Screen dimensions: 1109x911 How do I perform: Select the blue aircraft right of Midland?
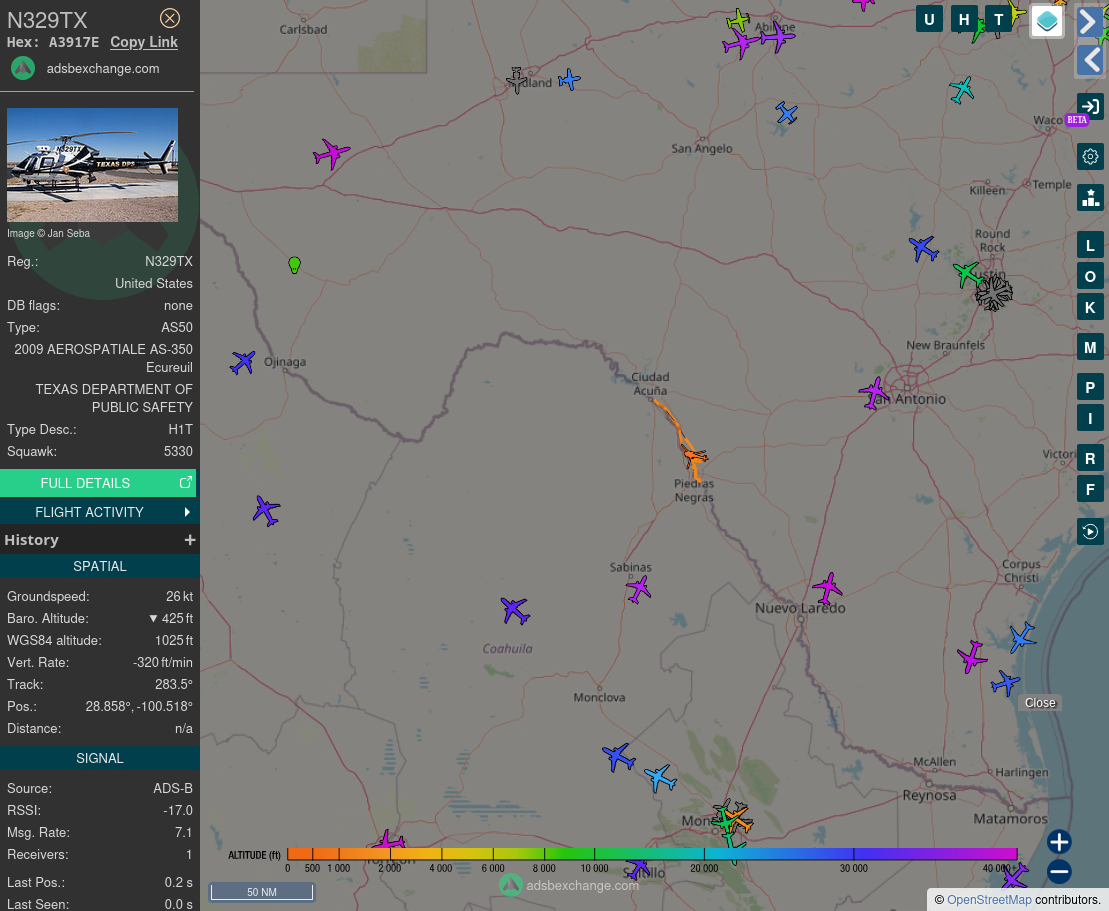[569, 79]
